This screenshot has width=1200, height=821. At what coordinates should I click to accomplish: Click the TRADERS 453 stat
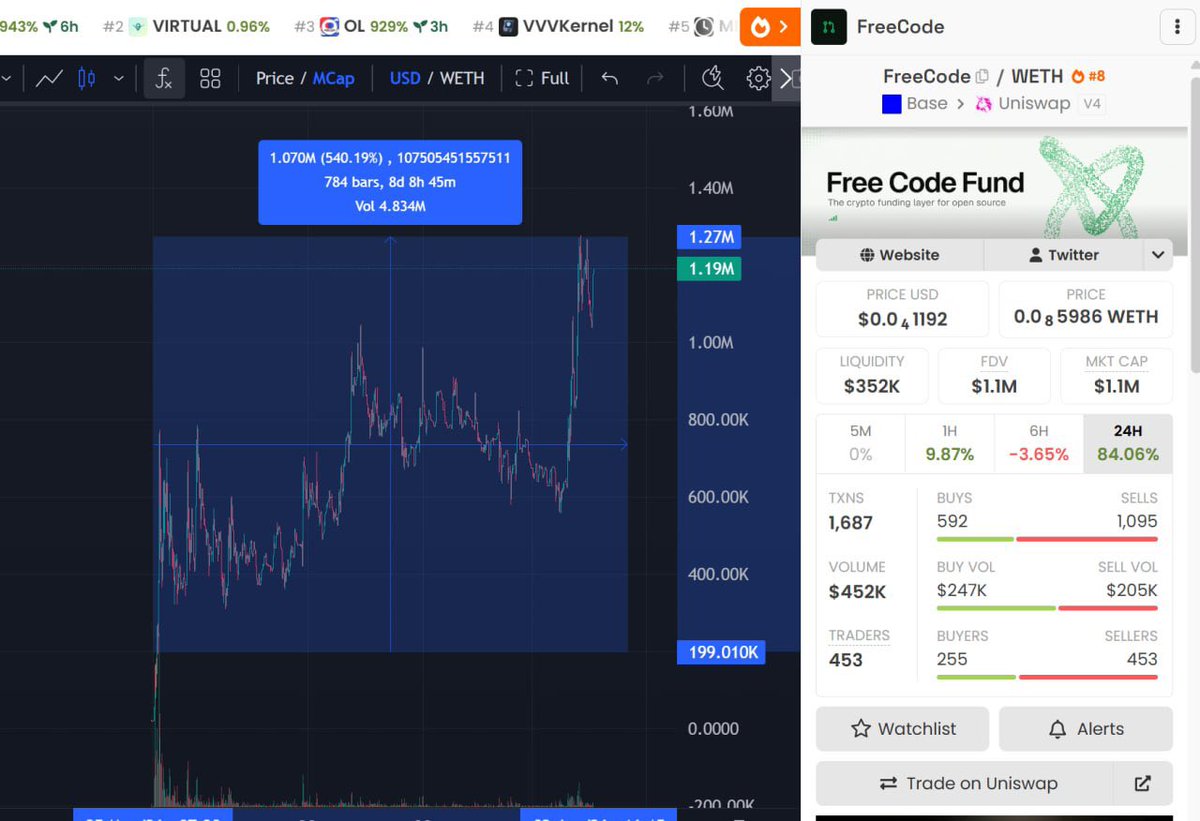[x=859, y=648]
